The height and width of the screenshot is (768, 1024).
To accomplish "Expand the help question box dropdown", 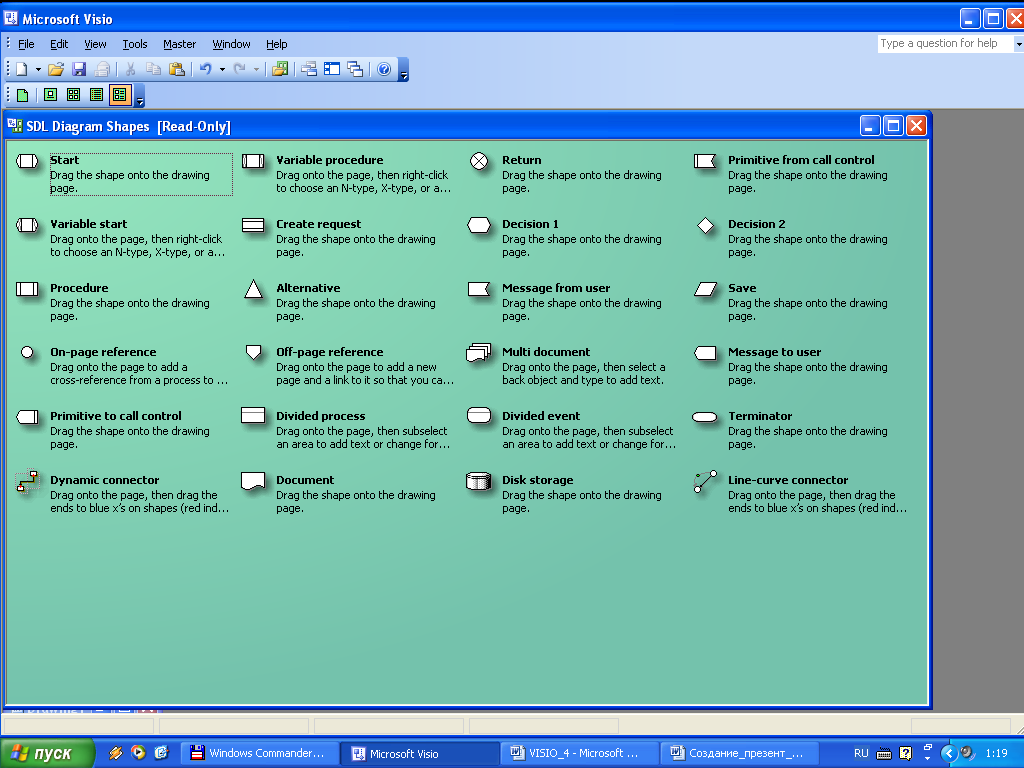I will click(x=1018, y=44).
